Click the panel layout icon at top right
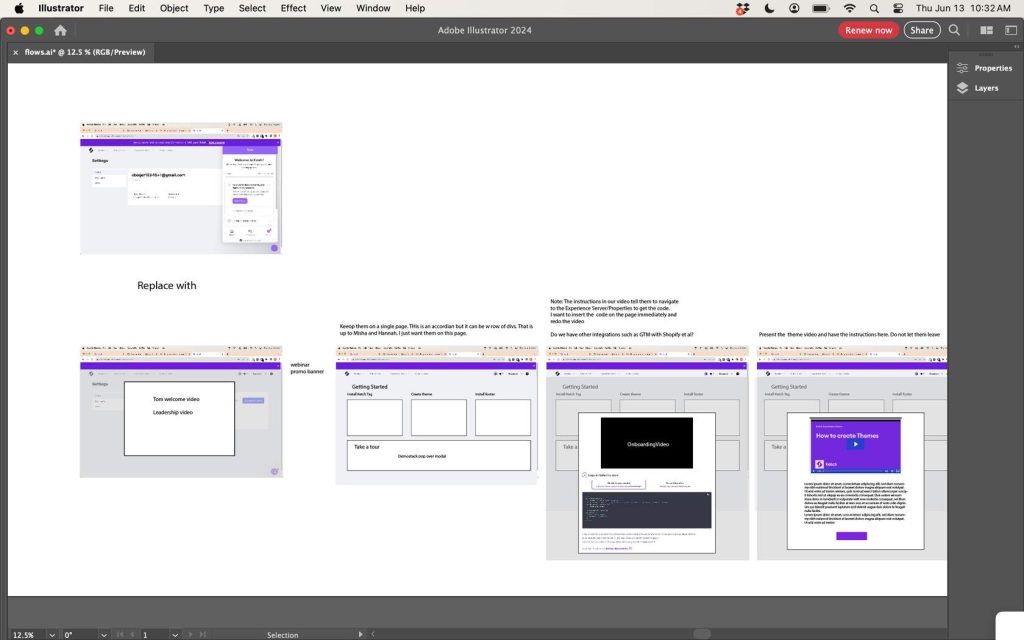 [1013, 30]
